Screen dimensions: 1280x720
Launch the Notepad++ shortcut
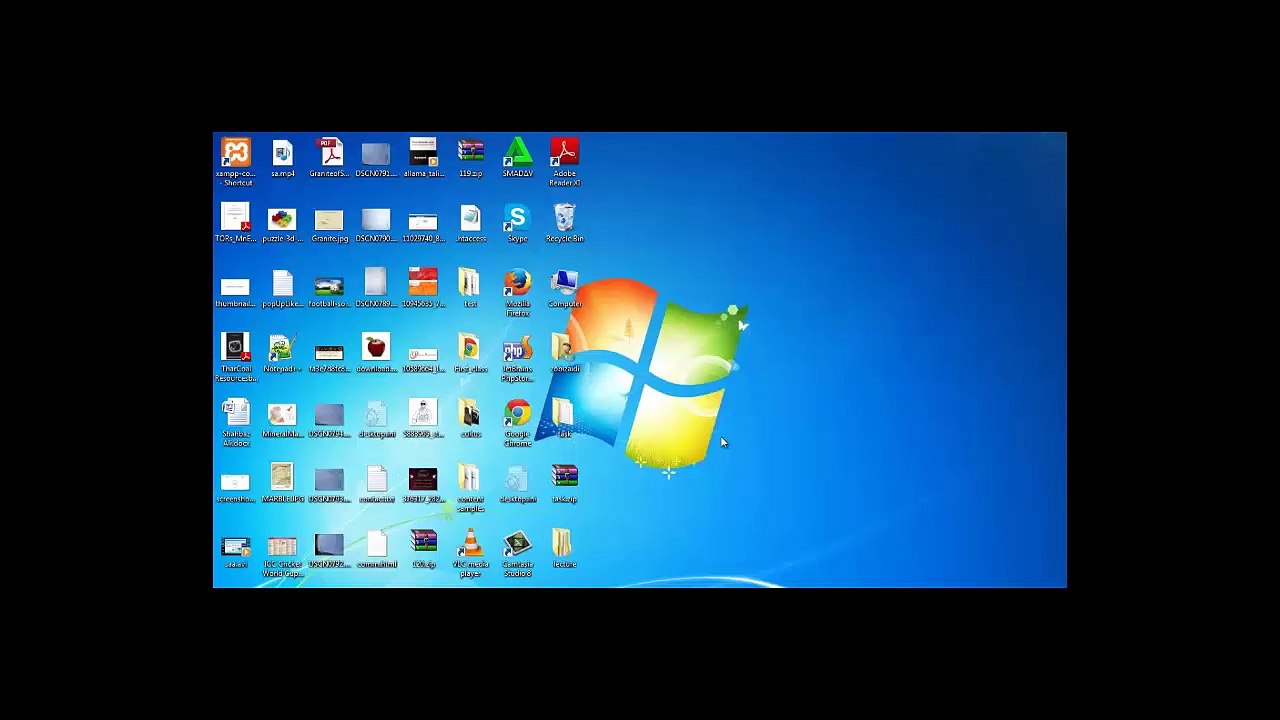point(282,348)
